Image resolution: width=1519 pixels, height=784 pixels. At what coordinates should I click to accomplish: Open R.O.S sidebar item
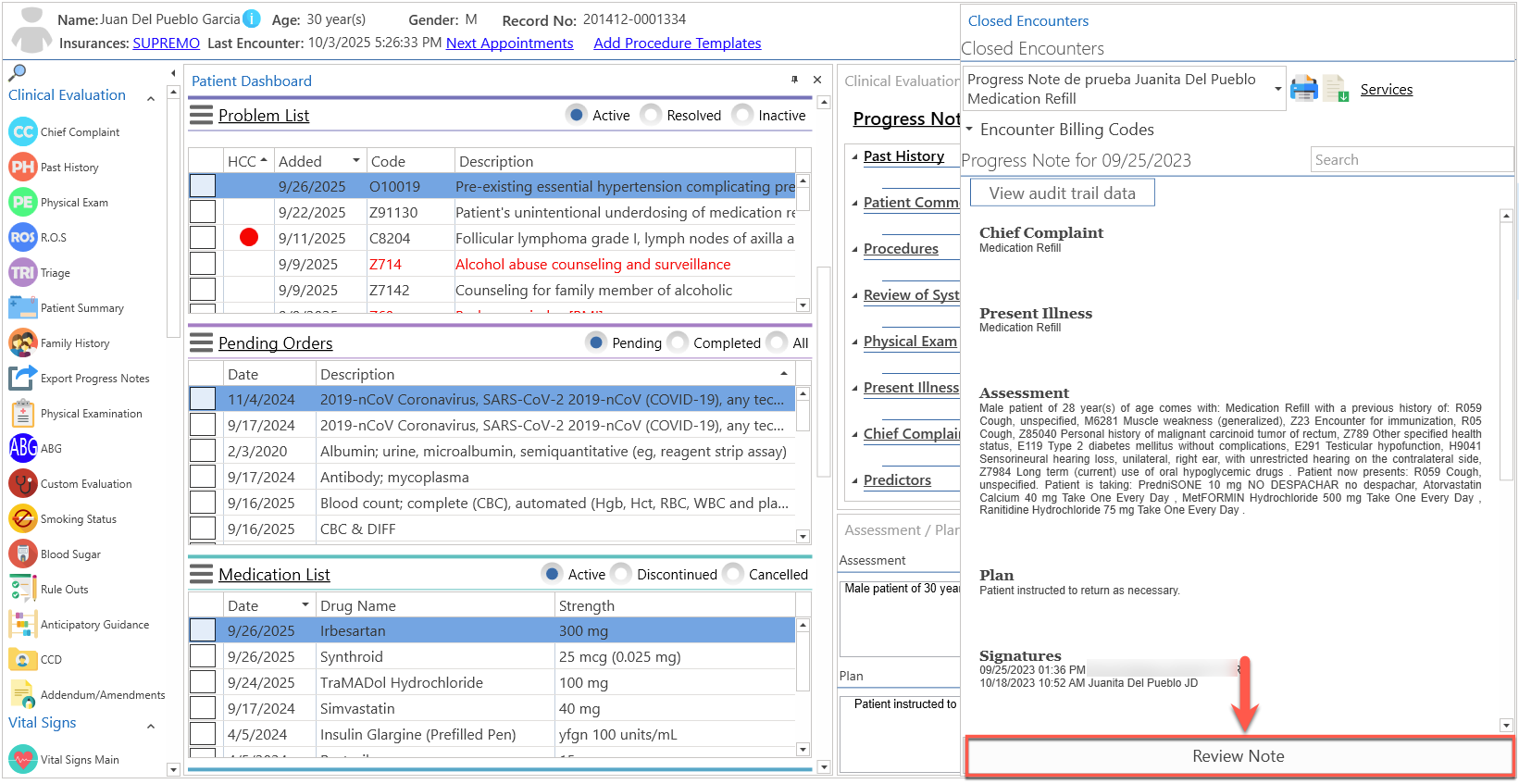coord(38,238)
